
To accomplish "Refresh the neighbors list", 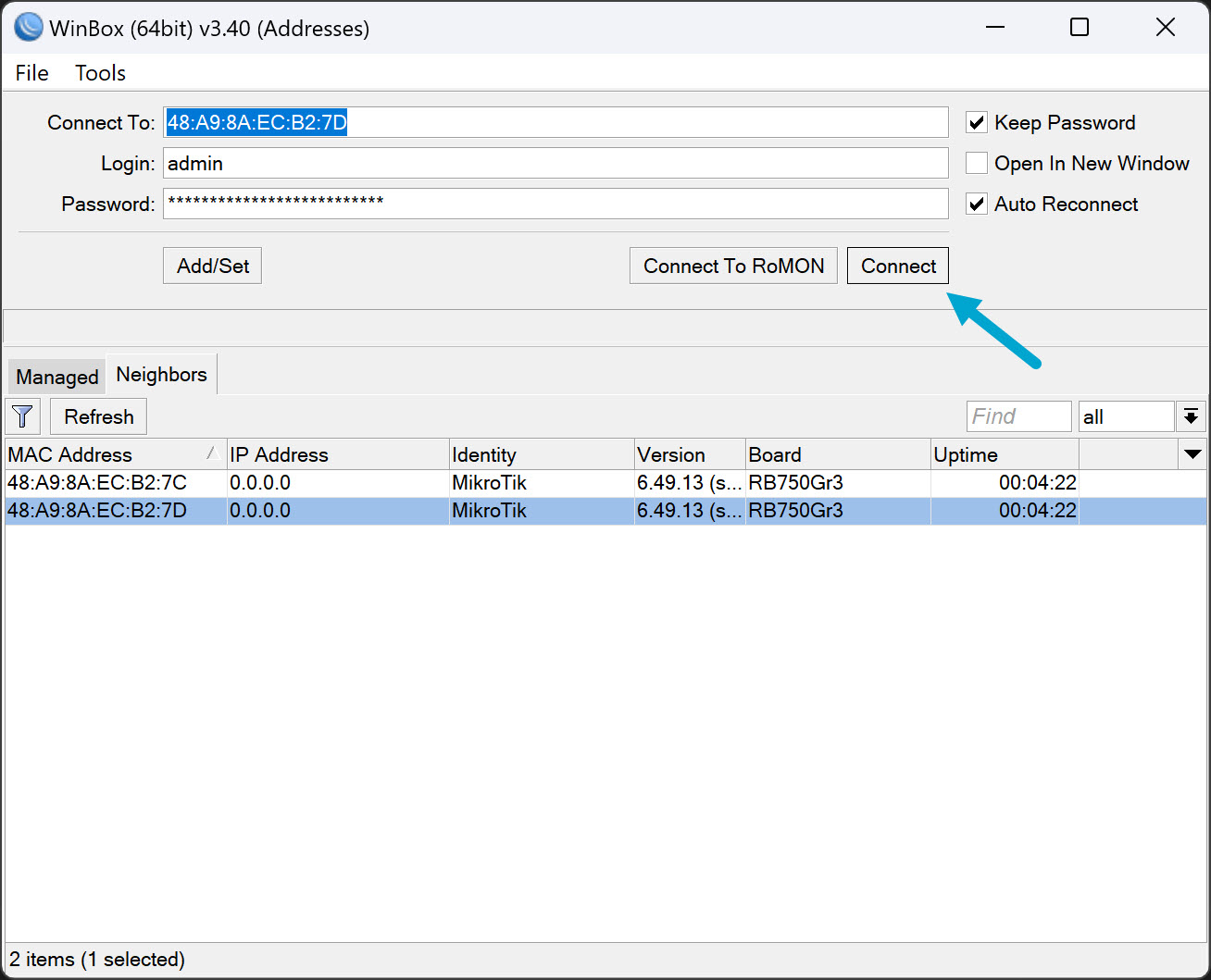I will (97, 416).
